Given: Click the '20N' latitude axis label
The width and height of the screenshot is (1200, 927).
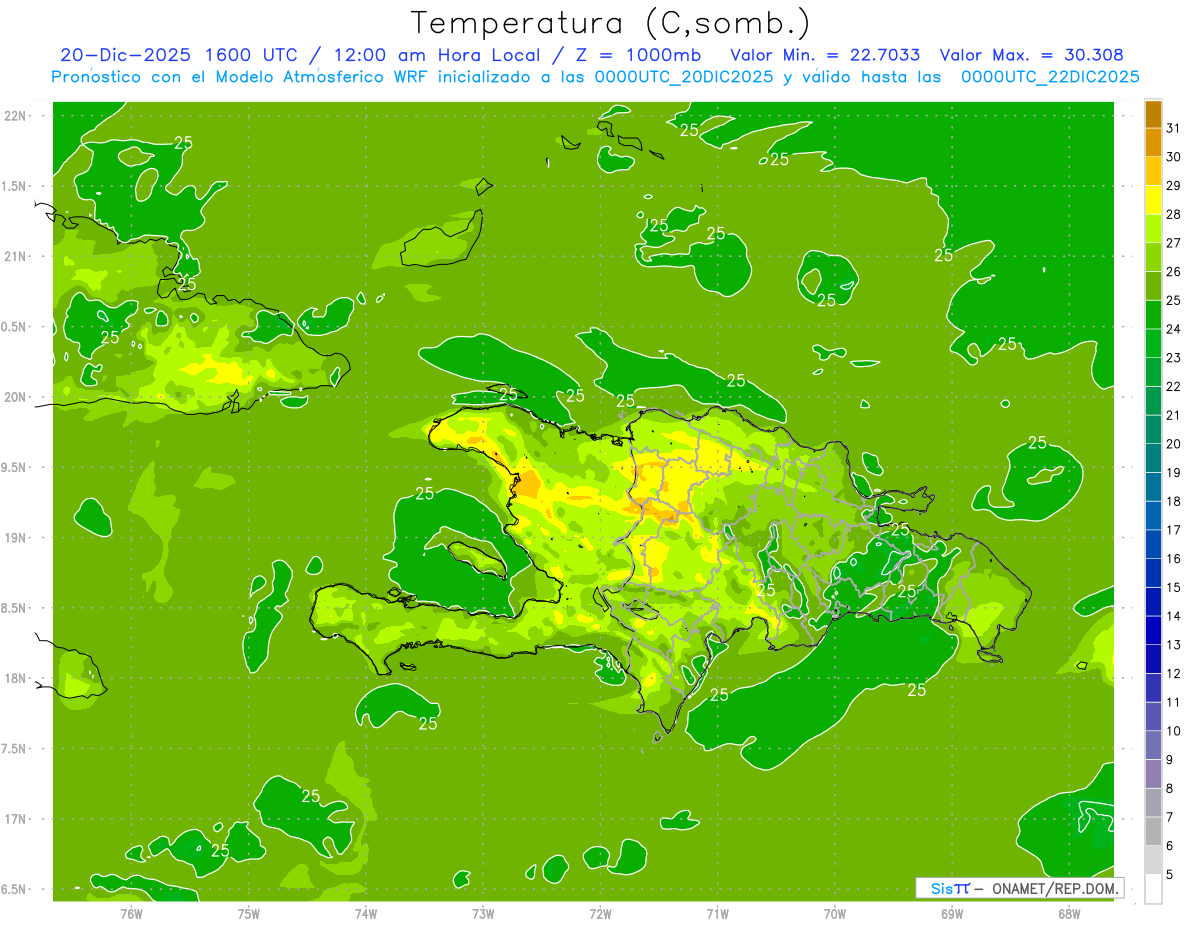Looking at the screenshot, I should tap(15, 397).
